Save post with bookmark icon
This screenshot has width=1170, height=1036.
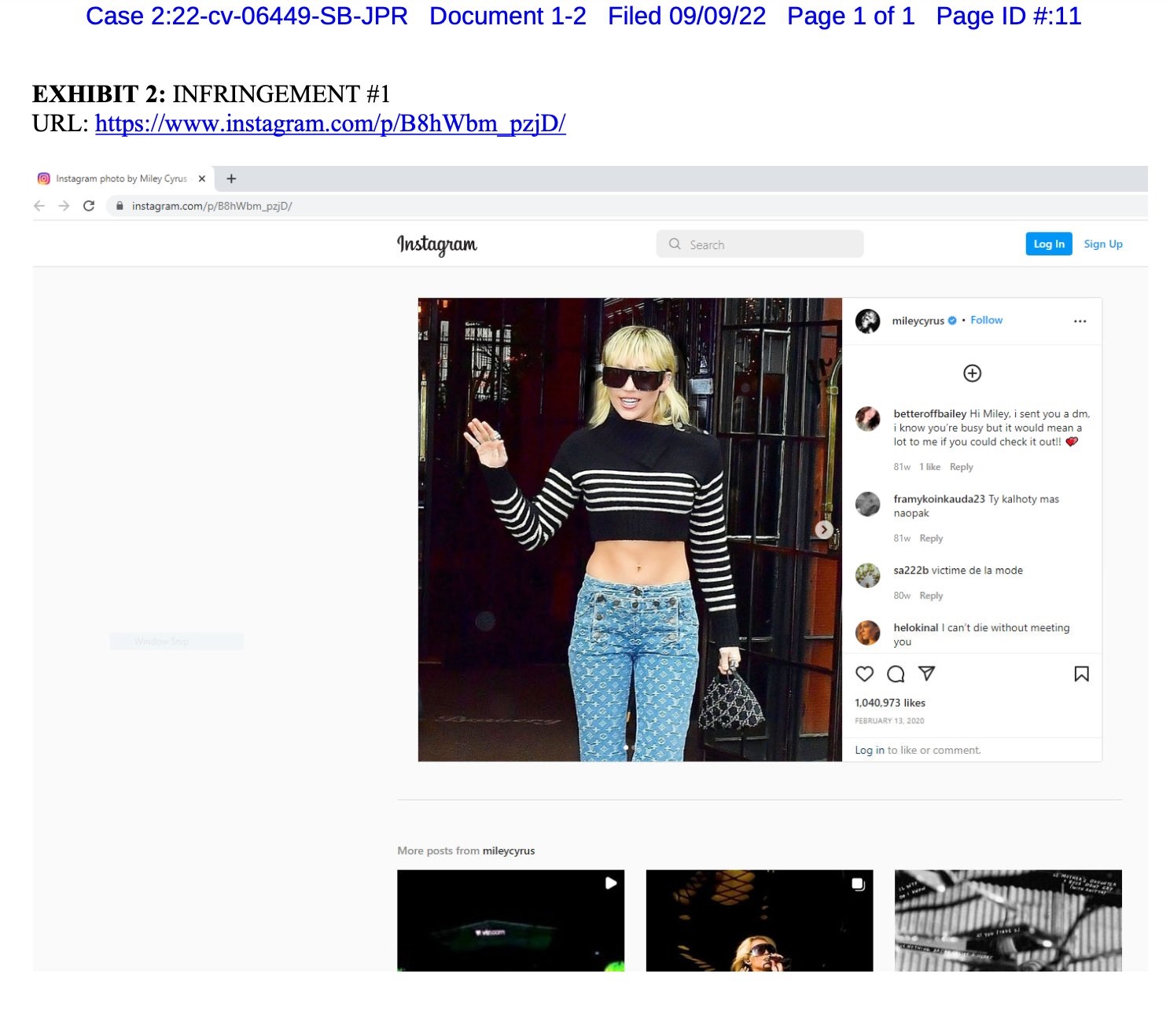(x=1081, y=674)
